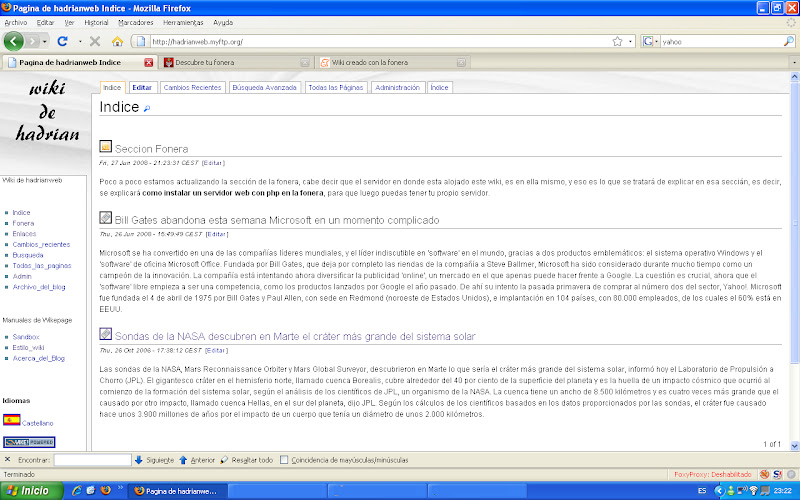Go back with the green Back arrow
Viewport: 800px width, 500px height.
click(14, 41)
